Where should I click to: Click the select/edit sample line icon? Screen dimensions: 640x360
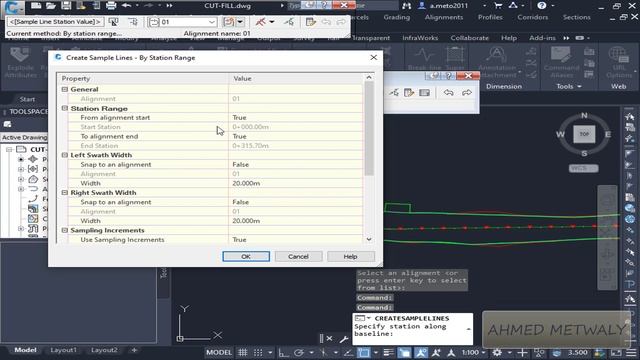289,22
